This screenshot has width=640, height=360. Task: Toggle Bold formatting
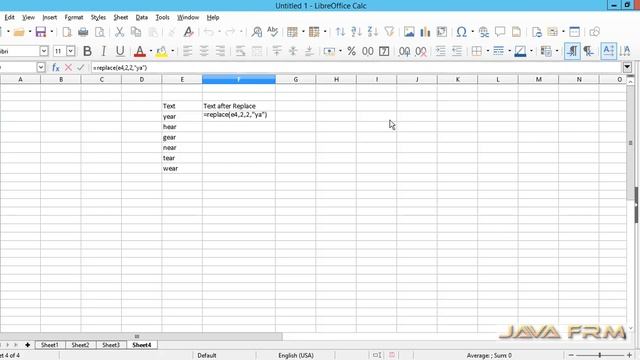(87, 51)
